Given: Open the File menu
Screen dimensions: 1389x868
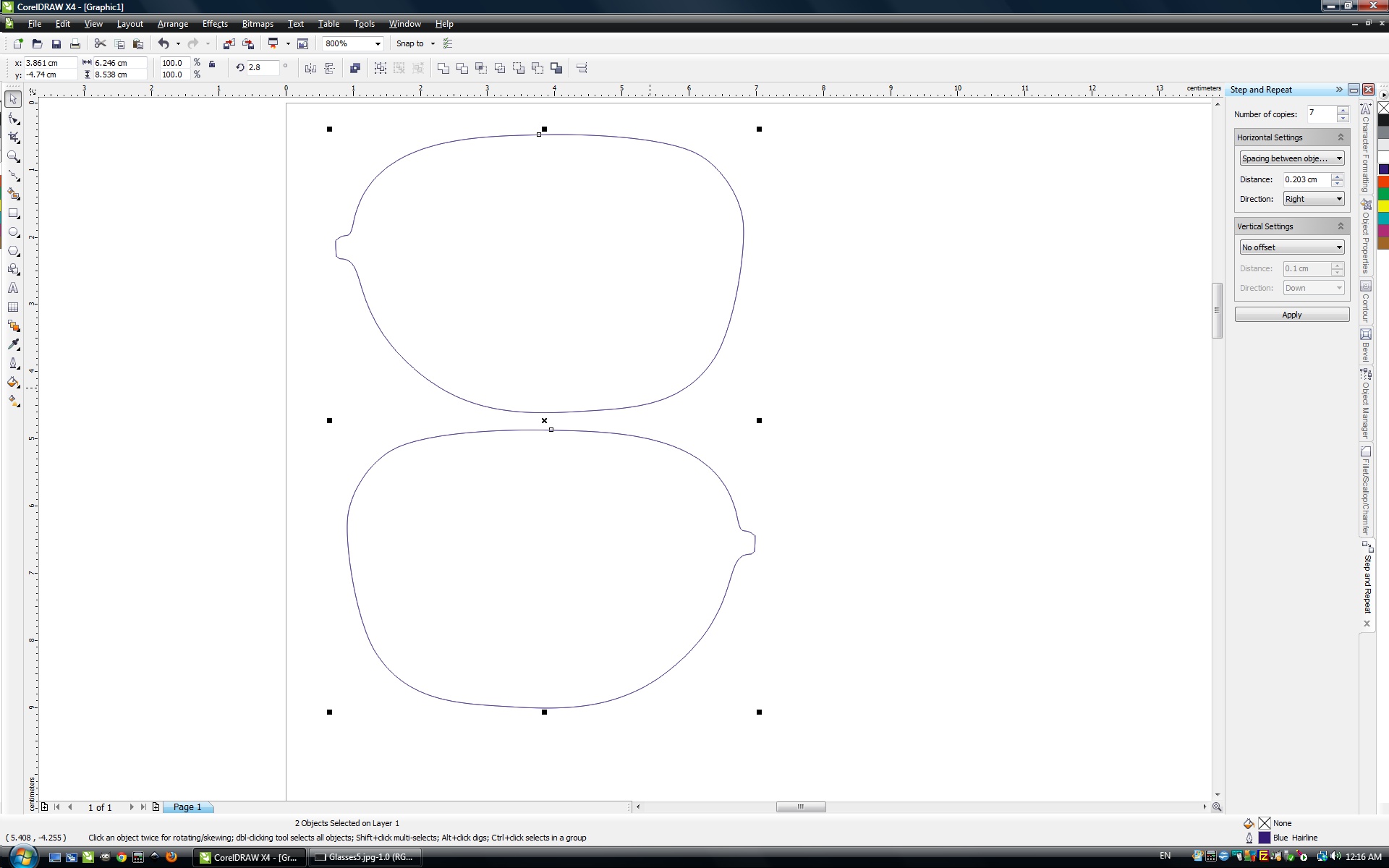Looking at the screenshot, I should [34, 24].
